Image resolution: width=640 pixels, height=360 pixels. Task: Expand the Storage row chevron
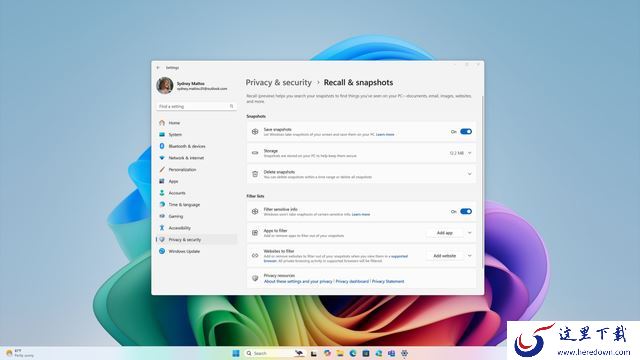coord(470,153)
